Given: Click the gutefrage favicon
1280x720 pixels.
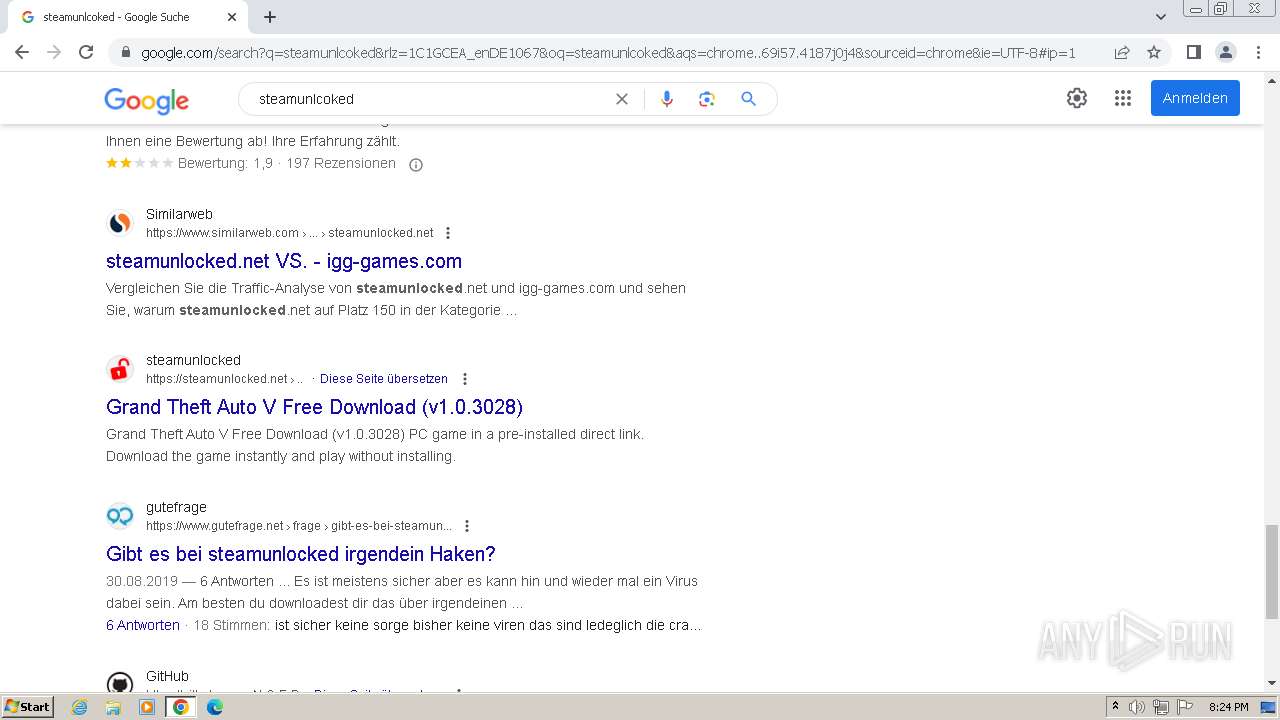Looking at the screenshot, I should click(x=120, y=516).
